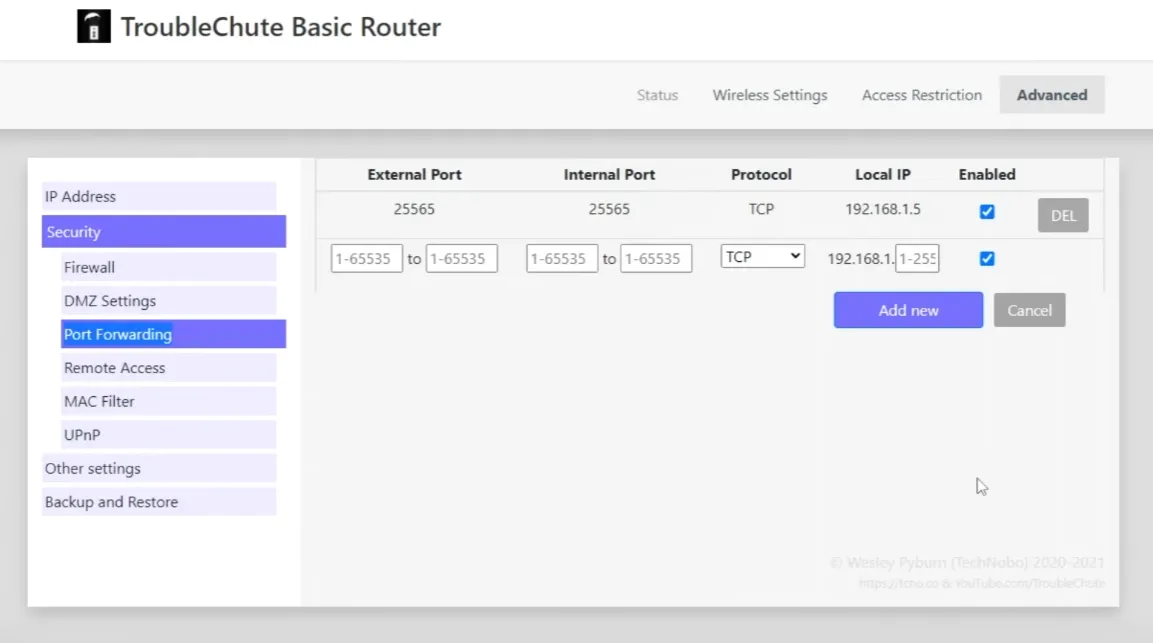
Task: Select the Advanced tab
Action: tap(1051, 95)
